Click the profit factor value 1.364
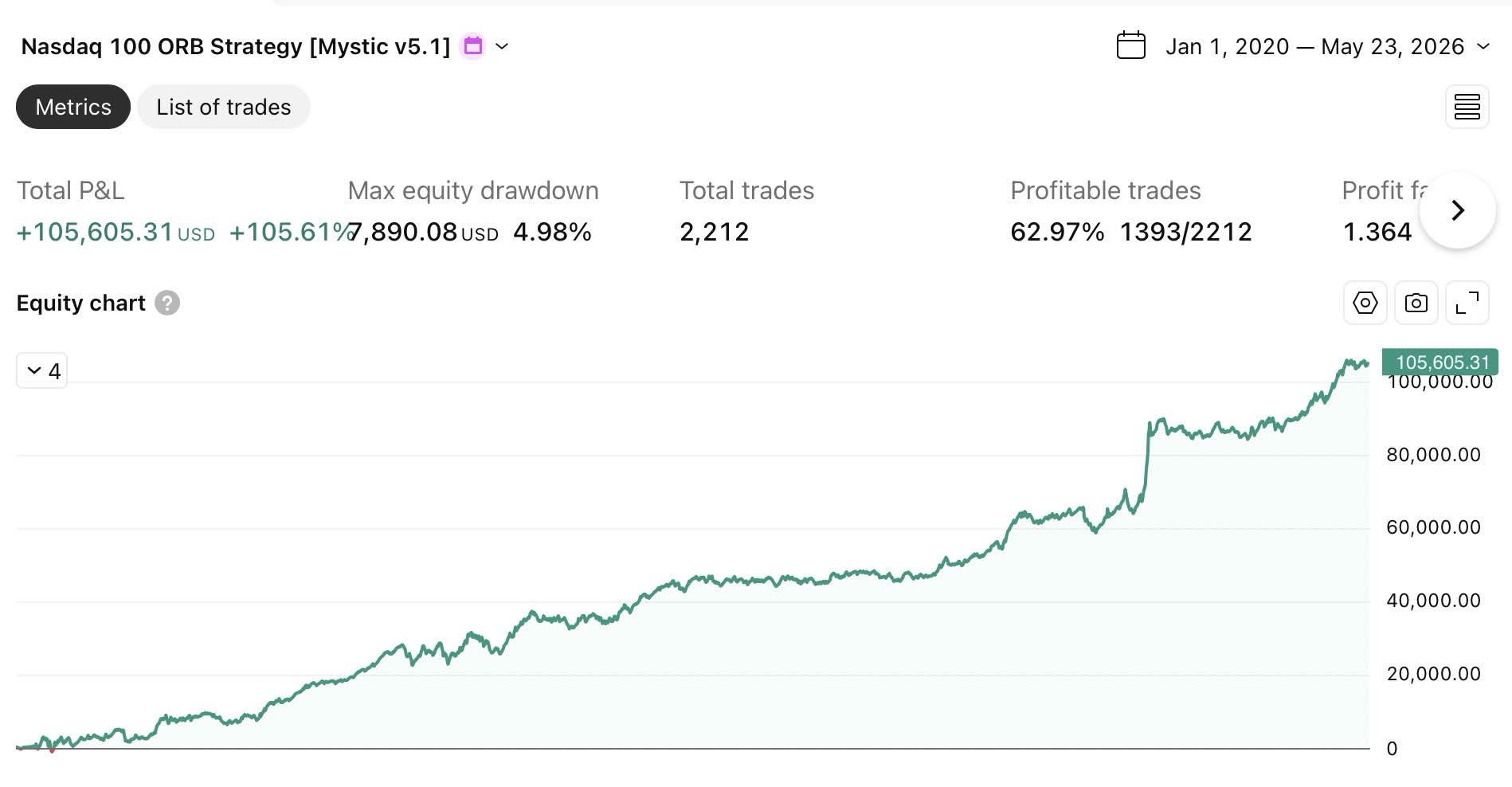Screen dimensions: 1512x787 click(x=1377, y=232)
